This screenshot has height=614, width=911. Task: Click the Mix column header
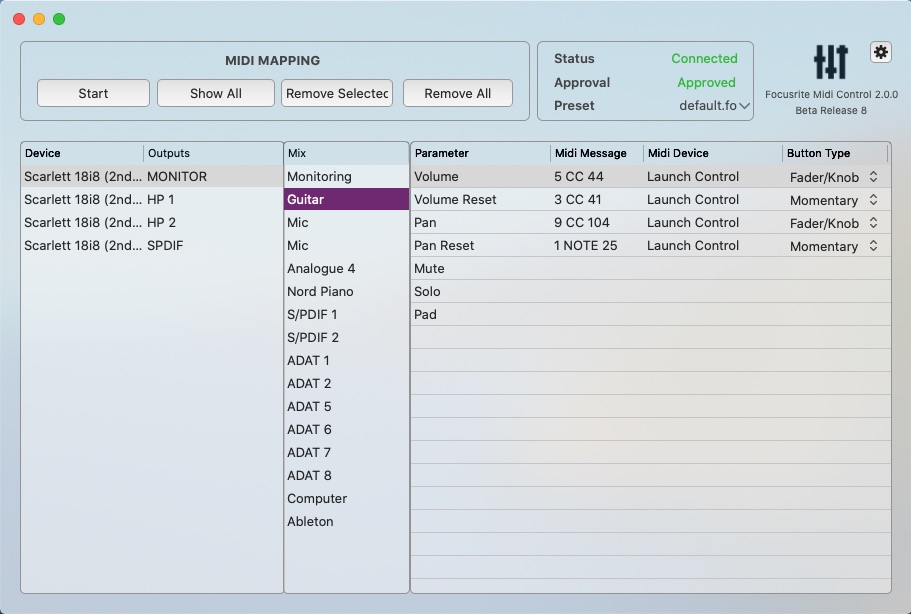tap(346, 153)
